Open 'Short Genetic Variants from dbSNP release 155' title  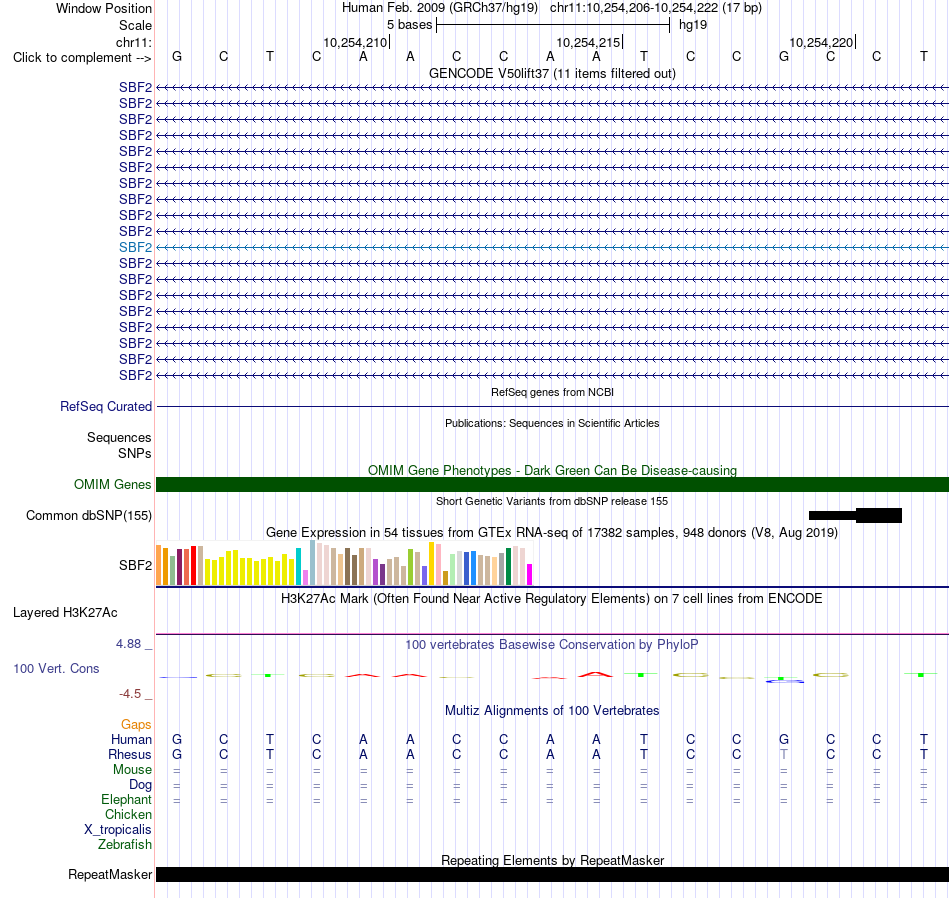coord(552,501)
